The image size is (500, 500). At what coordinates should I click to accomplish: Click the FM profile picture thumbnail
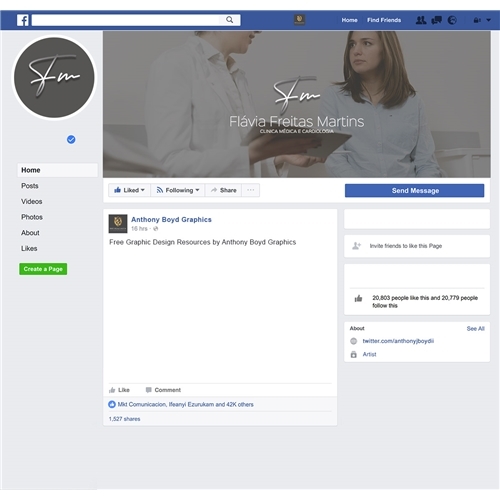coord(54,77)
